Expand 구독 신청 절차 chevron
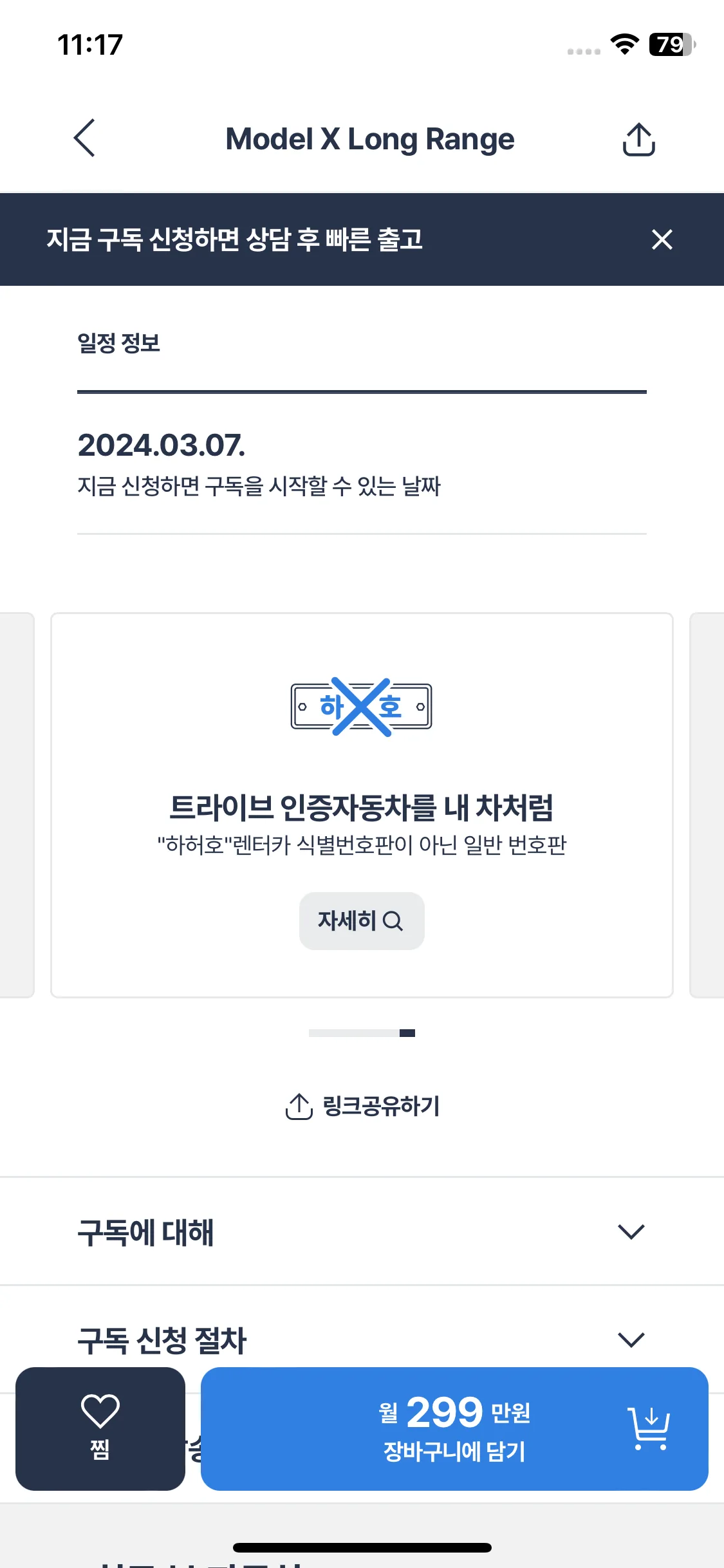Viewport: 724px width, 1568px height. pos(631,1339)
